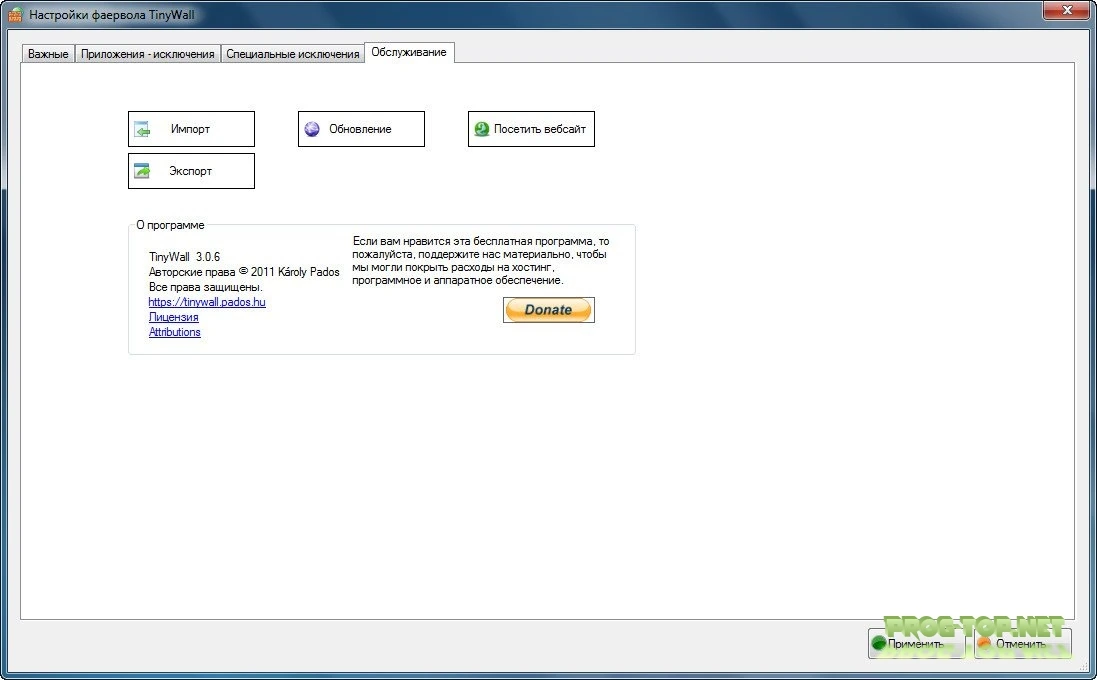Click the TinyWall 3.0.6 version text
This screenshot has width=1097, height=680.
[x=185, y=257]
